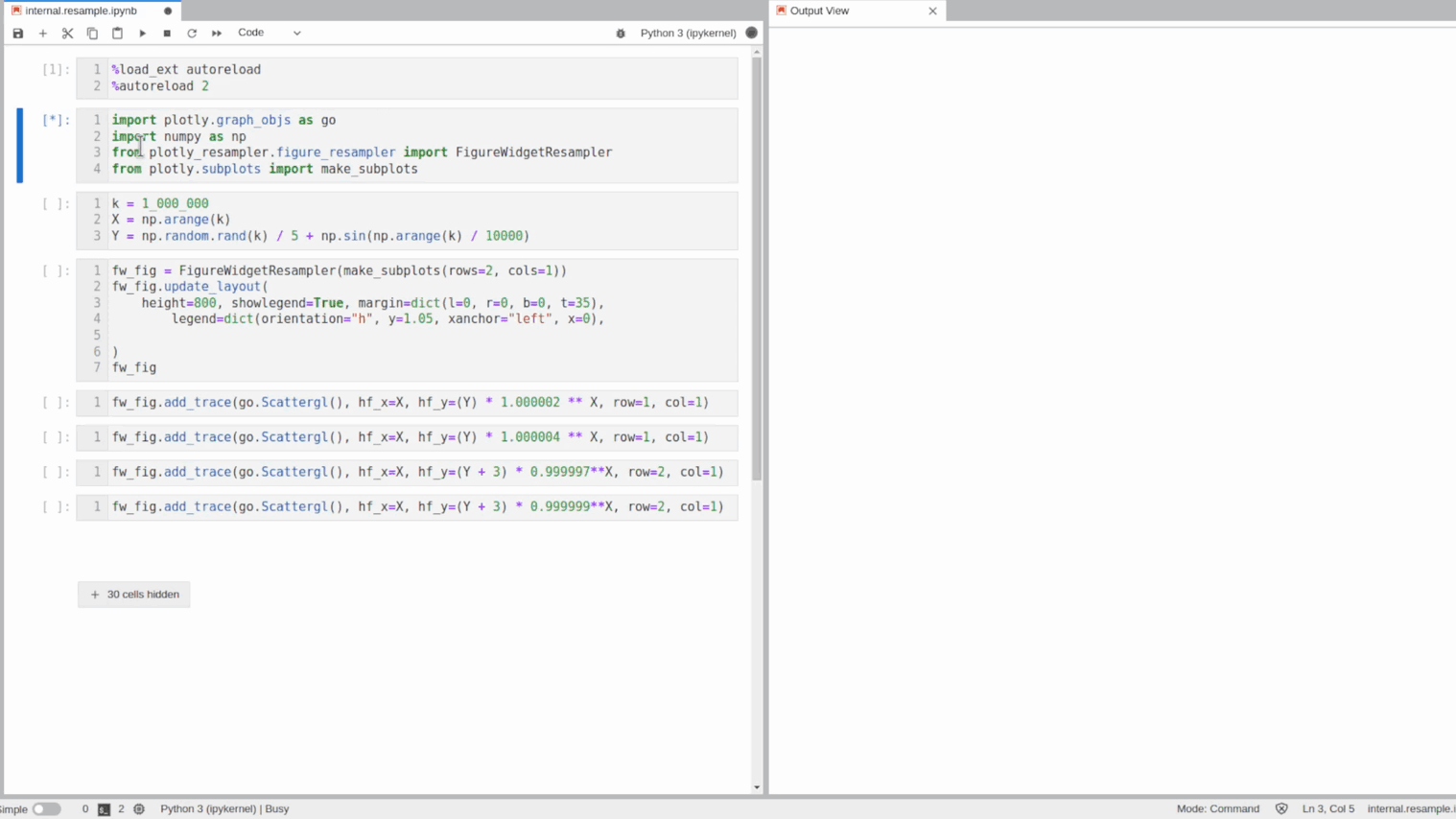1456x819 pixels.
Task: Save the notebook with the disk icon
Action: 18,33
